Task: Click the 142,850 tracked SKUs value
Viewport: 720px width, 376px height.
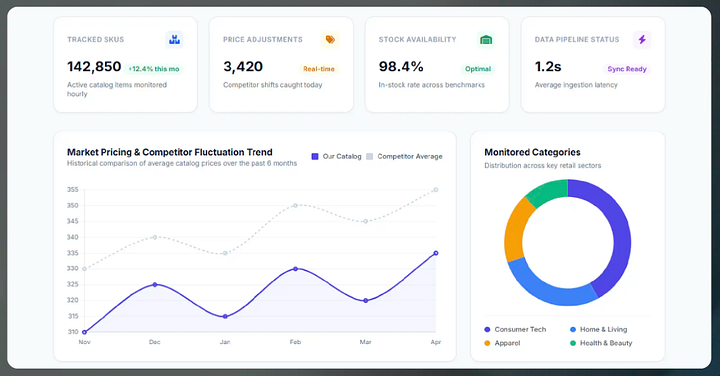Action: [x=94, y=67]
